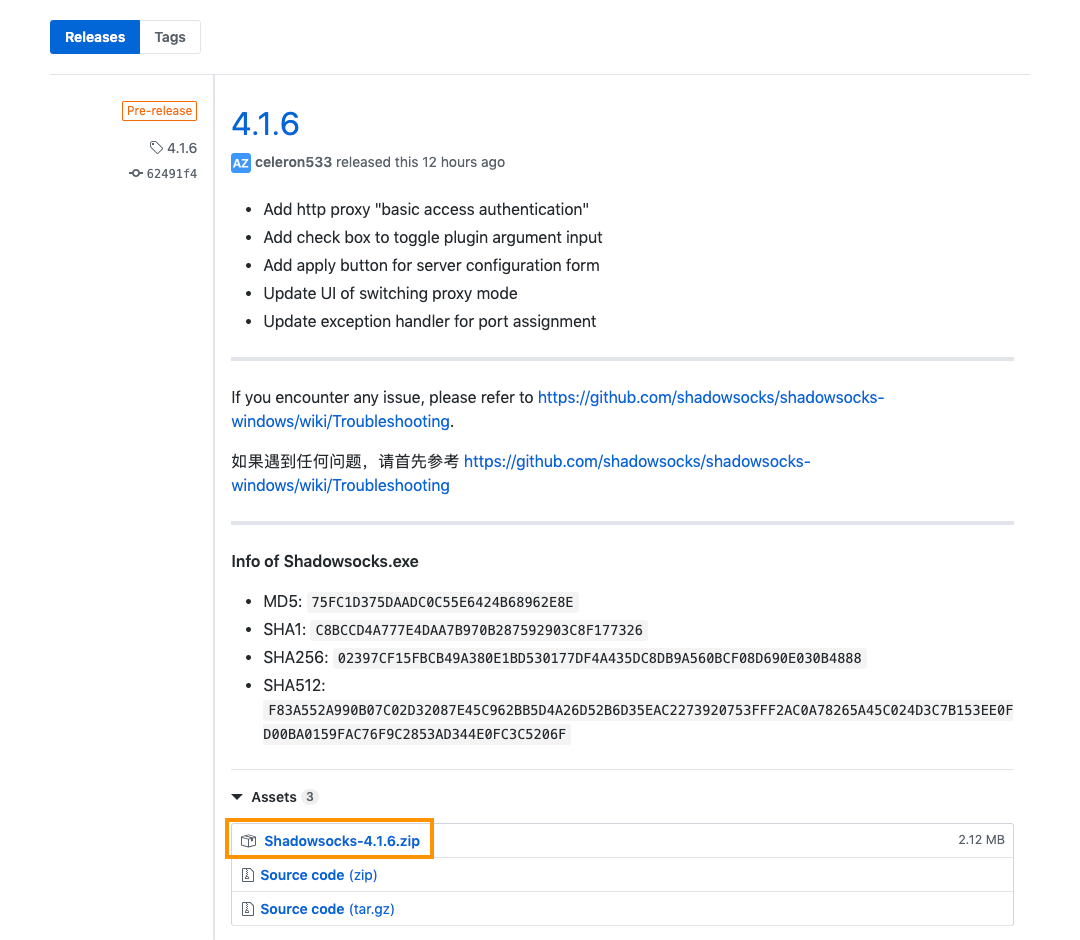Click the Pre-release label badge
The width and height of the screenshot is (1080, 940).
tap(159, 111)
